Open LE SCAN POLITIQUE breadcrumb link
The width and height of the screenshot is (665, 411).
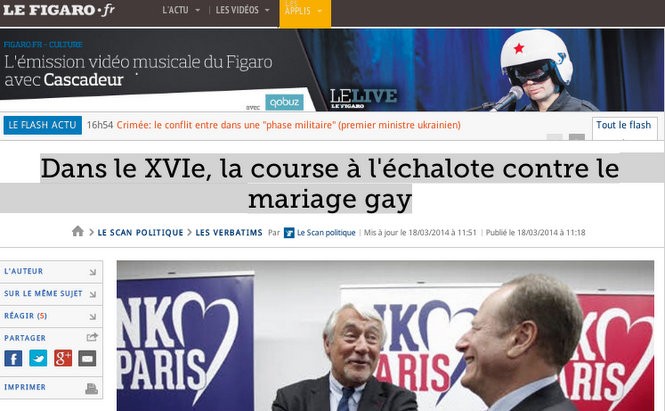(x=140, y=232)
